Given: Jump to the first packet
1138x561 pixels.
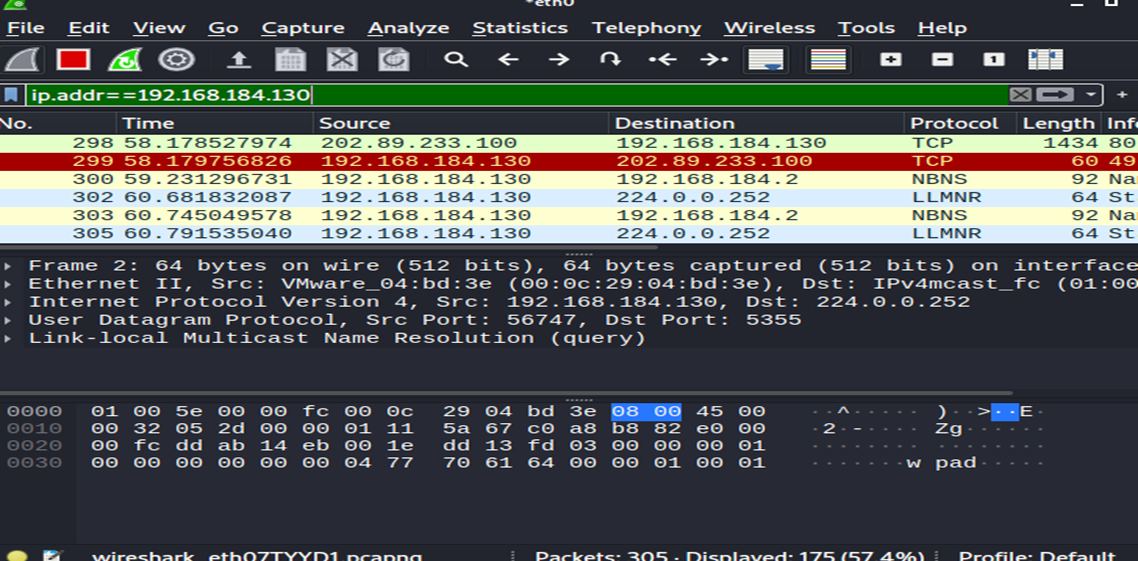Looking at the screenshot, I should [x=662, y=60].
